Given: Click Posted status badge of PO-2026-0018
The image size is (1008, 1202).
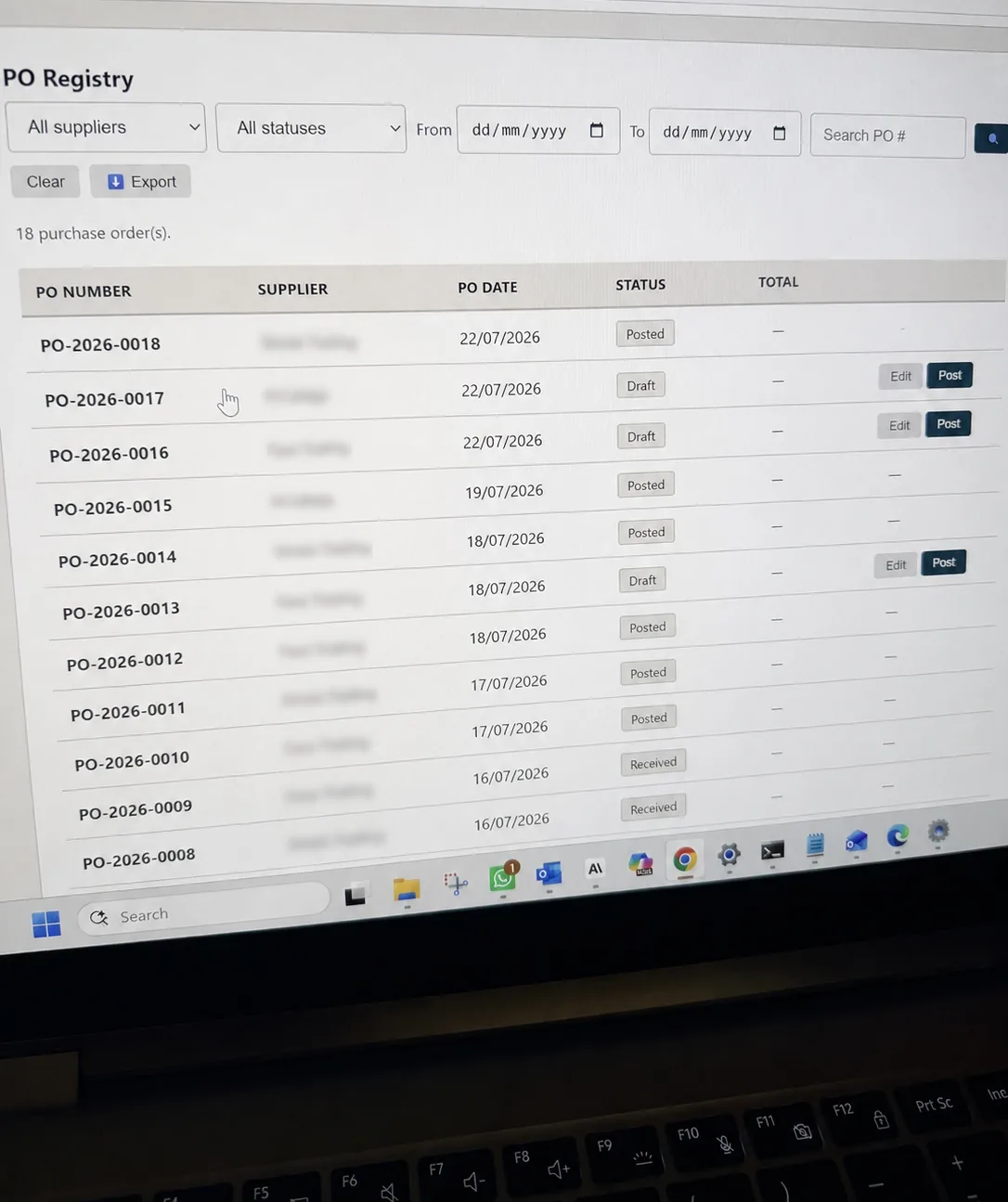Looking at the screenshot, I should [x=645, y=334].
